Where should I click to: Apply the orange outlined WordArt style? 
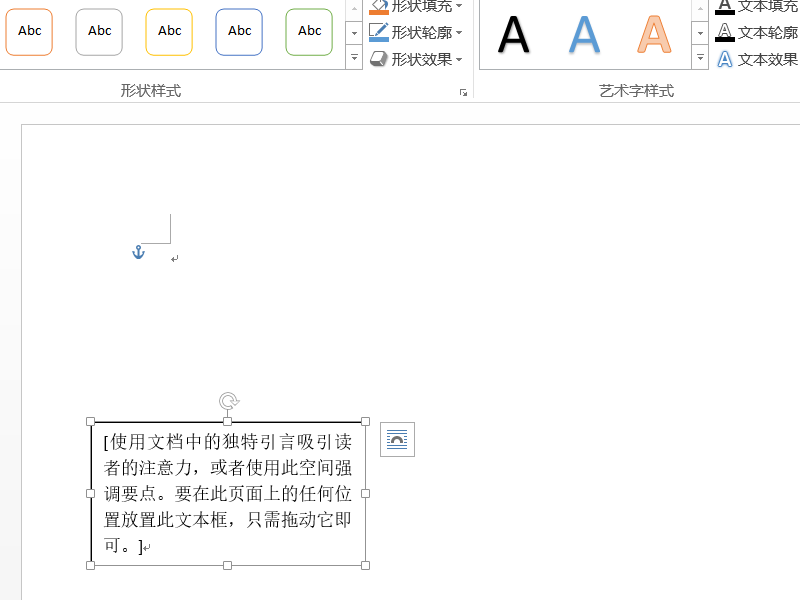click(x=654, y=35)
